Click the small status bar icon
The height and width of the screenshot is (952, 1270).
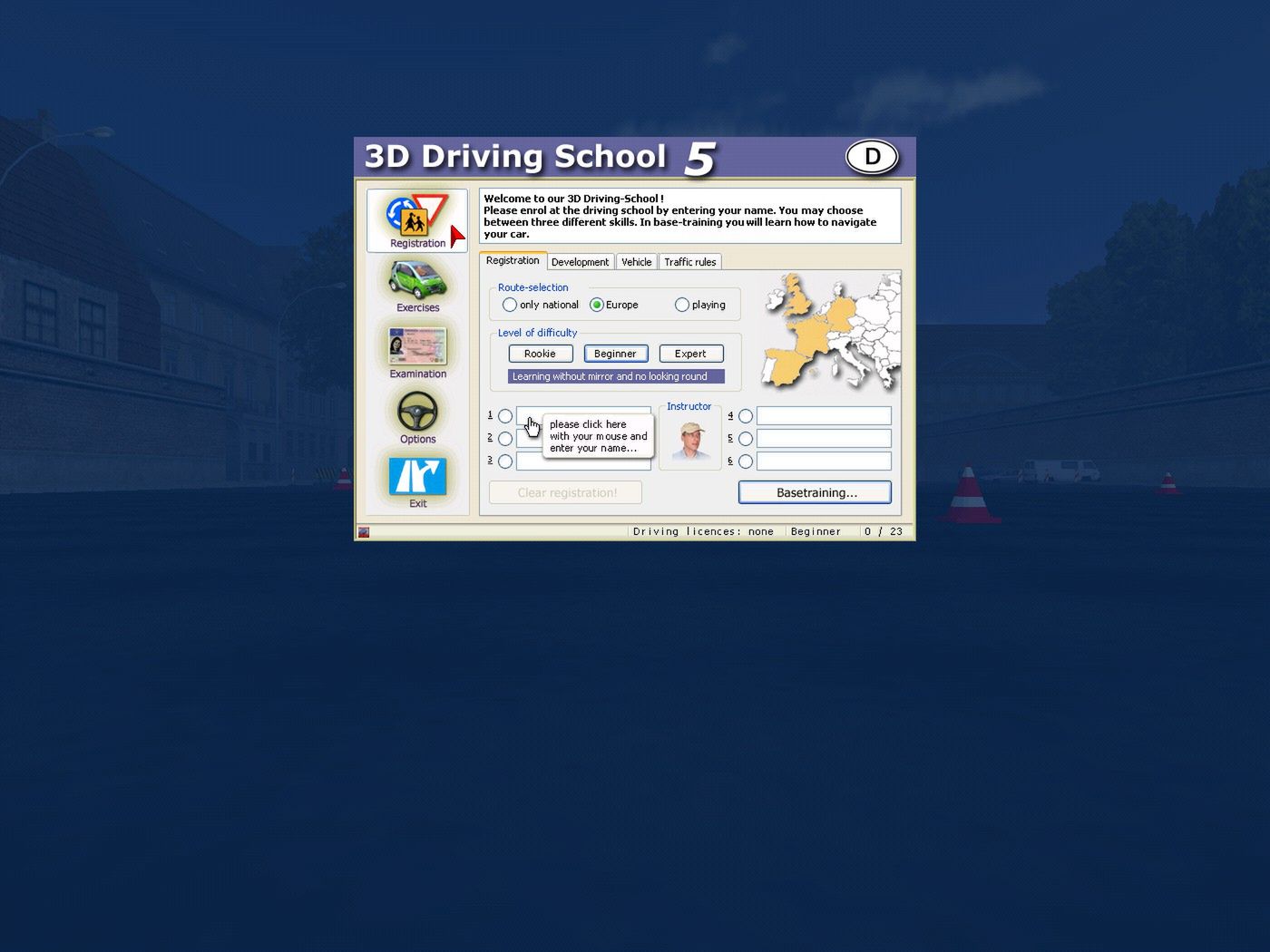pyautogui.click(x=364, y=532)
